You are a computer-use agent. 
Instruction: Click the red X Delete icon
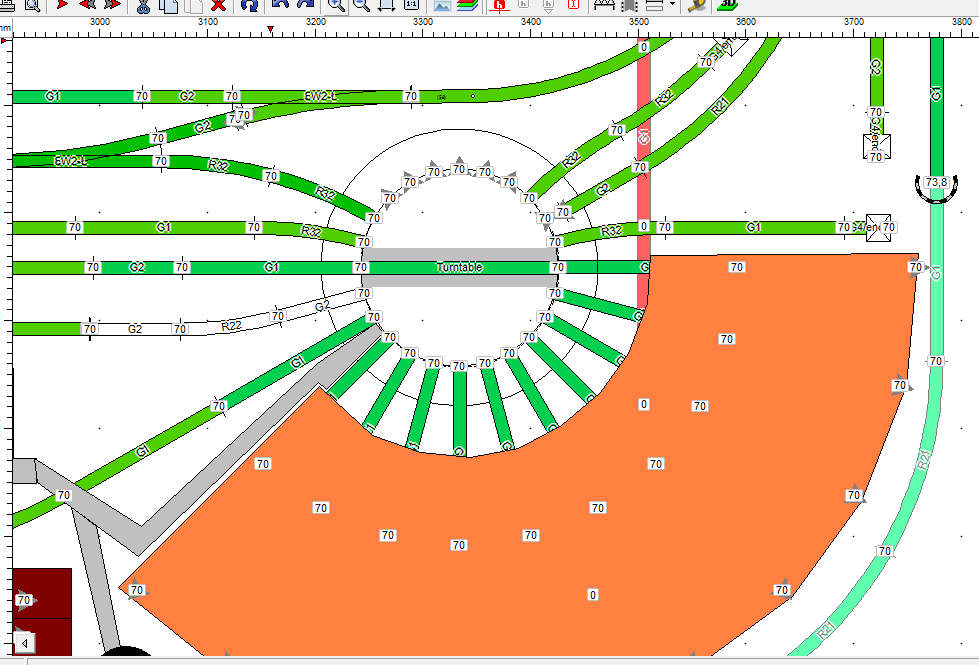click(218, 5)
